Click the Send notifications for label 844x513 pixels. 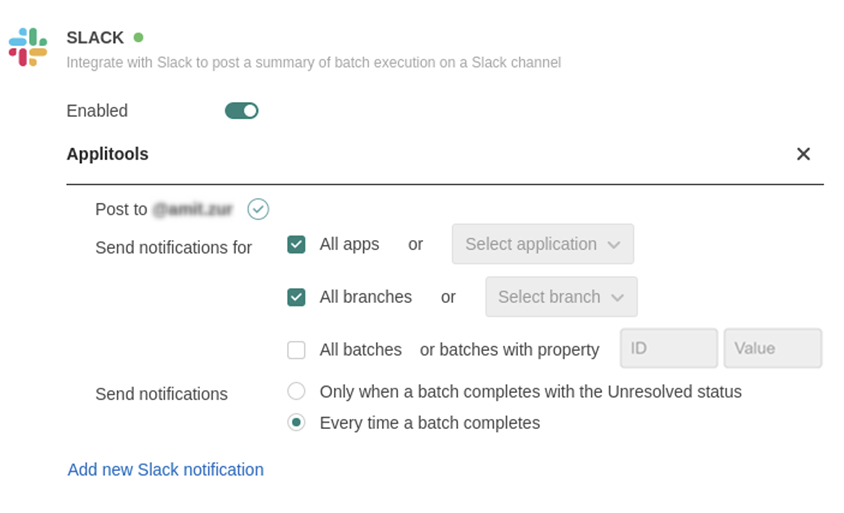click(x=173, y=247)
